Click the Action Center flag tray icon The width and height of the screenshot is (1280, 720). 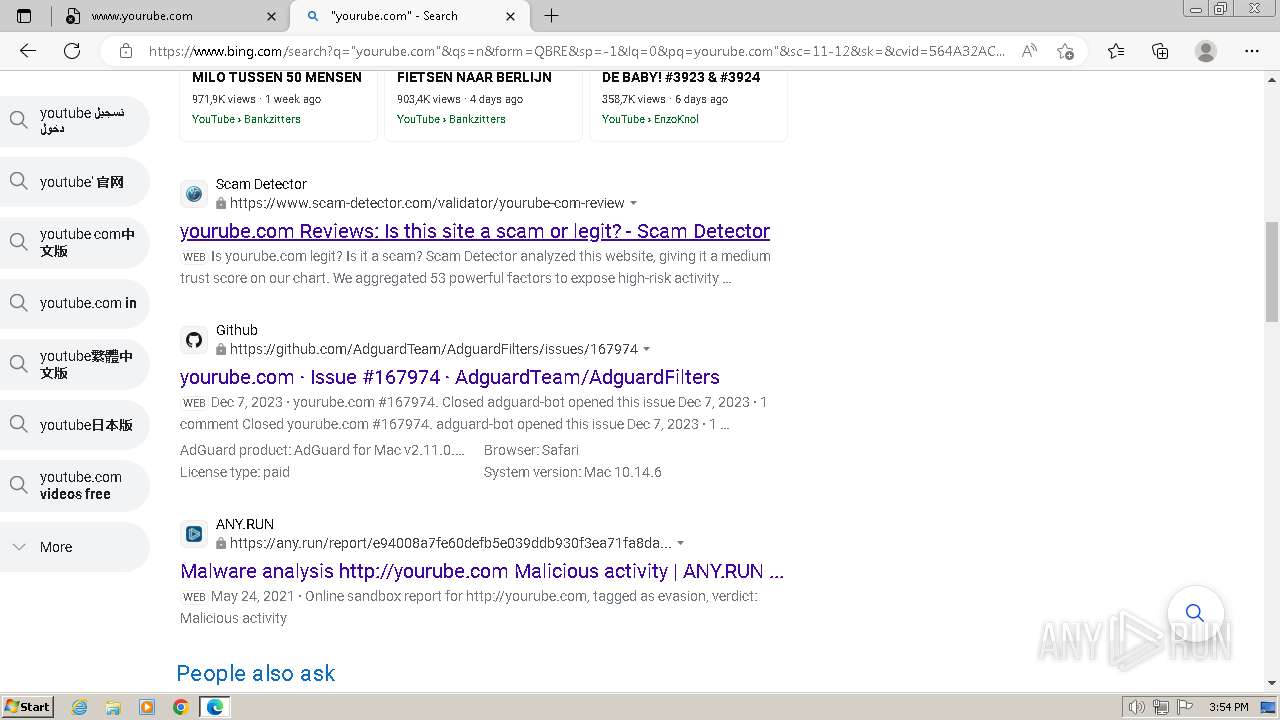point(1185,707)
